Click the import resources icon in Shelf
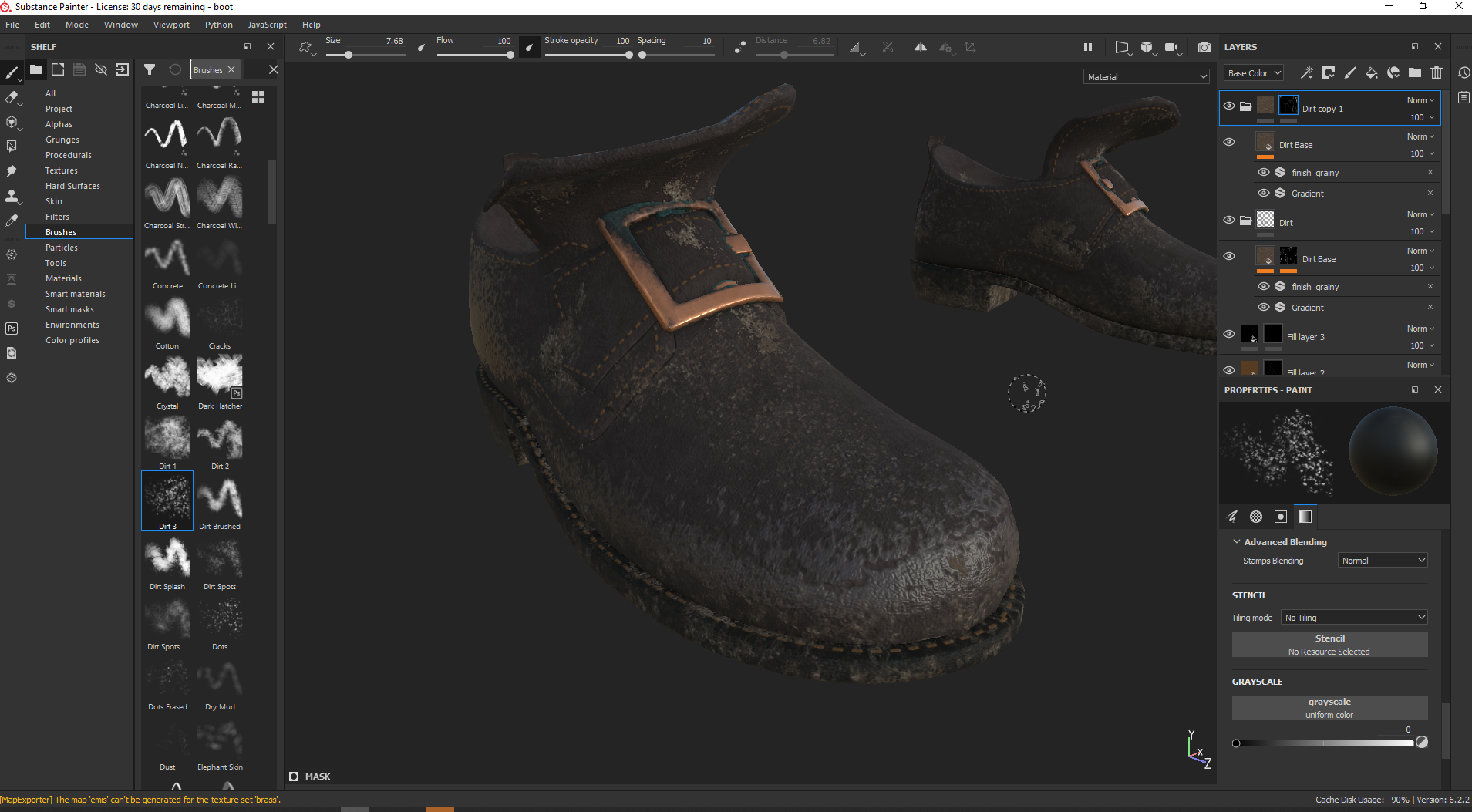 pos(123,70)
